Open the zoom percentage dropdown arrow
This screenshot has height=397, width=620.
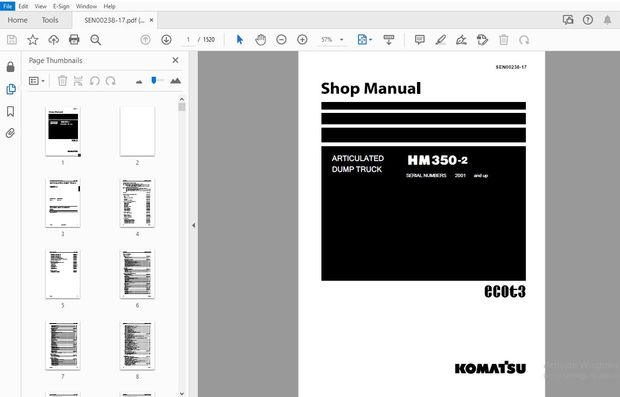[x=342, y=40]
